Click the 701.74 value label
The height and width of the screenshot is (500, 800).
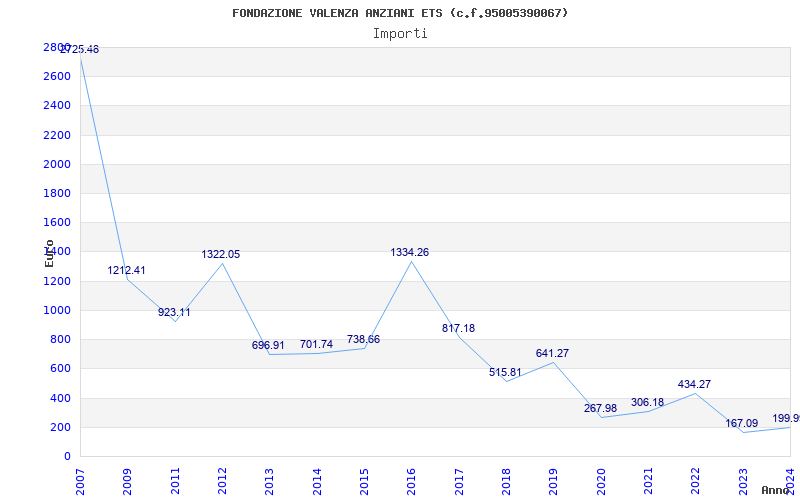pos(316,344)
